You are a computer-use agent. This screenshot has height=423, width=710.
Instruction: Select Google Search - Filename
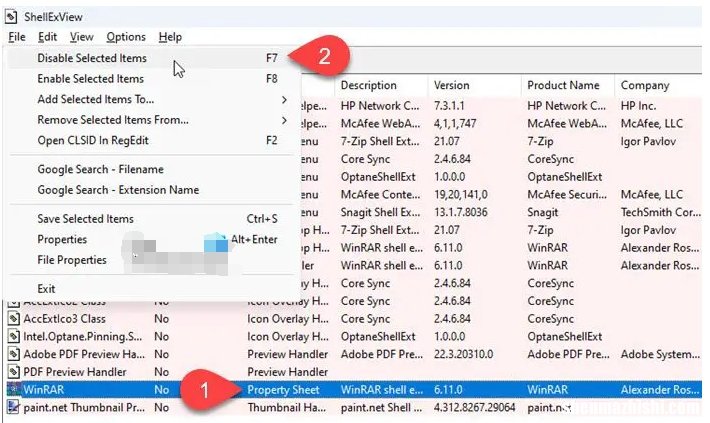(x=153, y=169)
